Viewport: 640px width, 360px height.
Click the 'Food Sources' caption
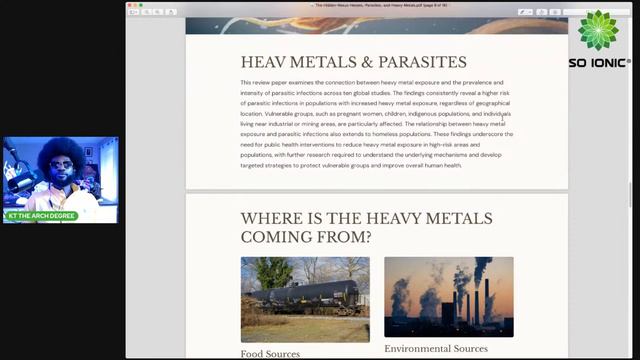(x=270, y=354)
